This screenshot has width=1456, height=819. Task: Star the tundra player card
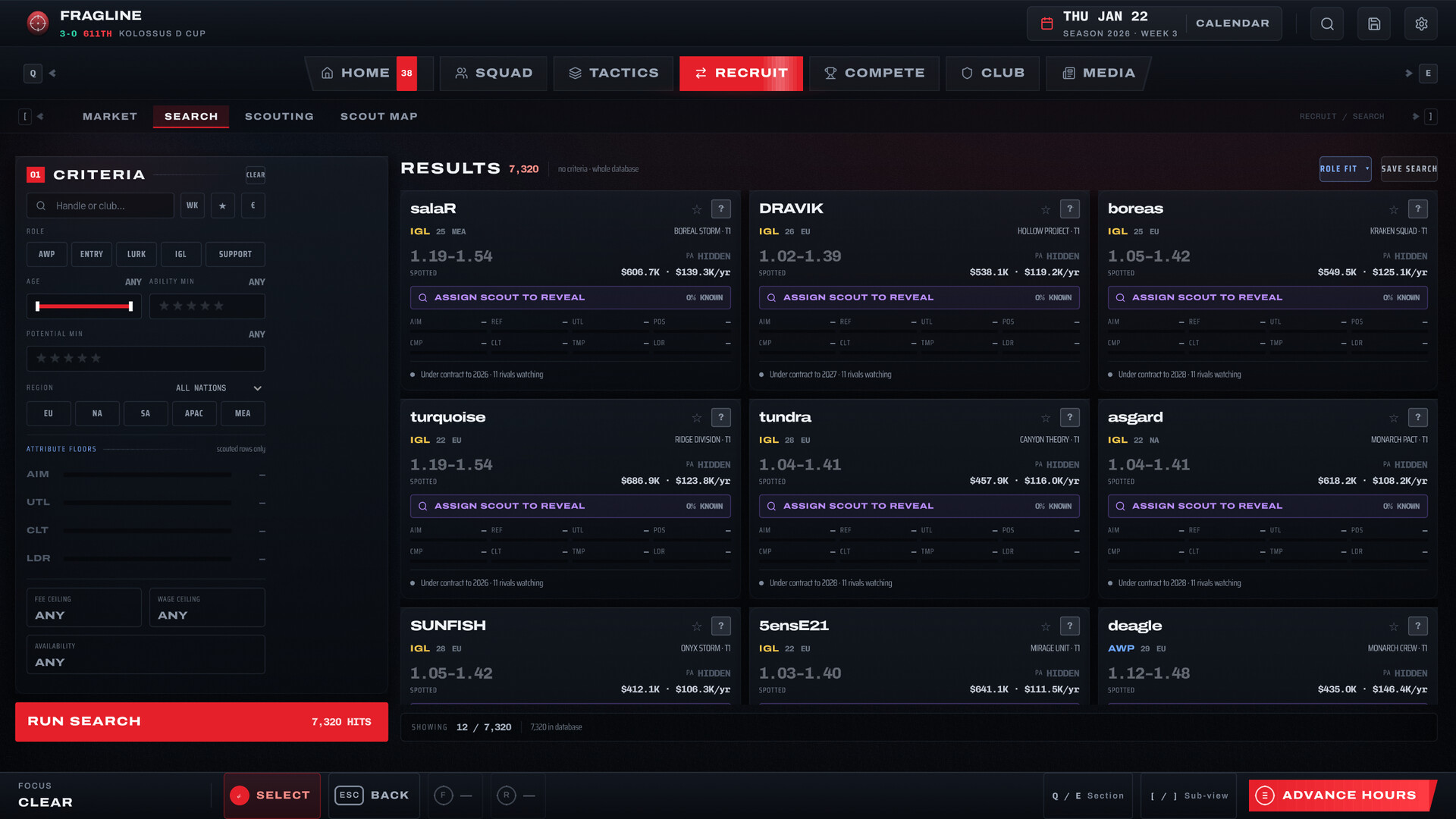pyautogui.click(x=1045, y=418)
